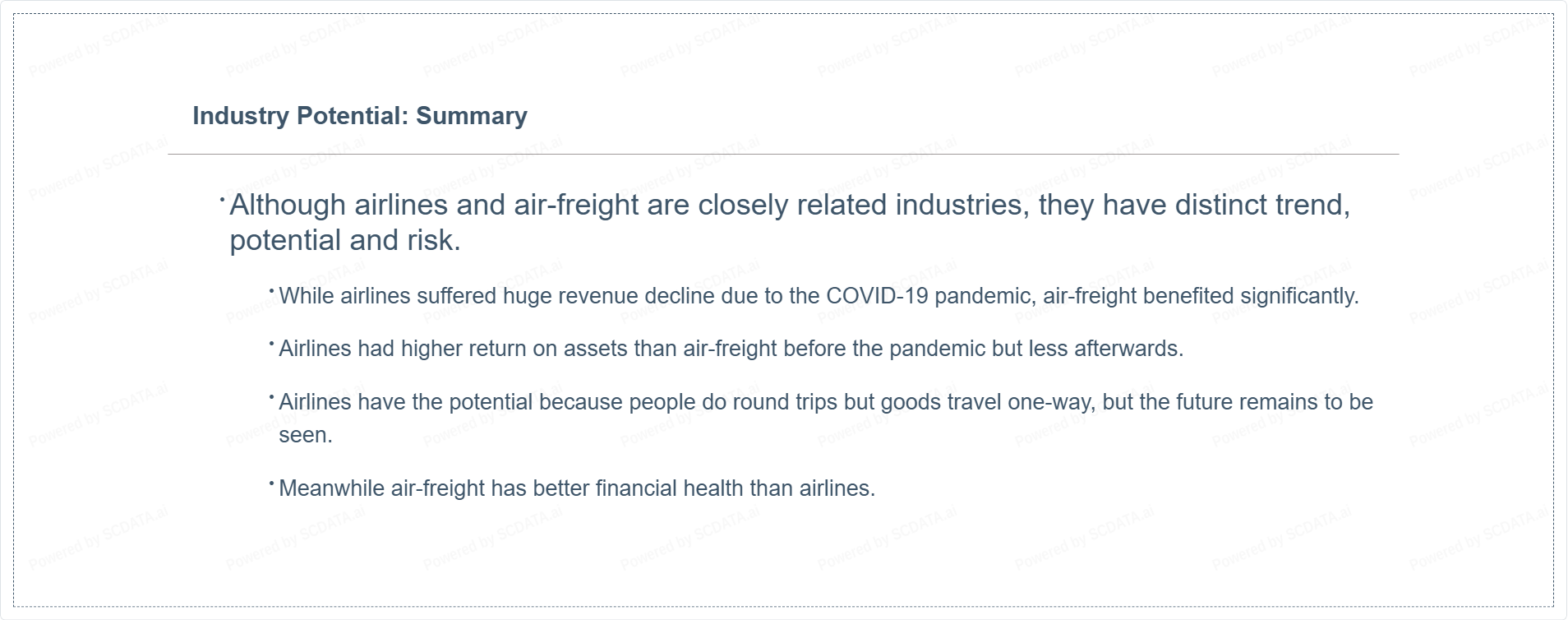This screenshot has width=1568, height=620.
Task: Click the "Industry Potential: Summary" heading
Action: click(360, 116)
